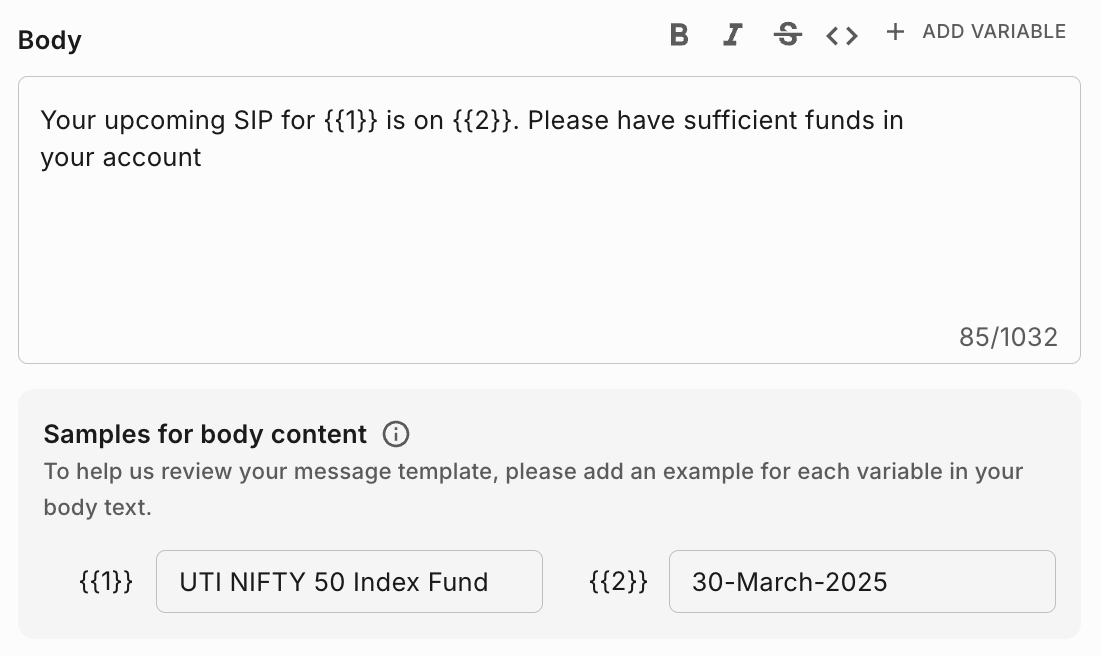Image resolution: width=1102 pixels, height=656 pixels.
Task: Click the angle brackets code formatting icon
Action: [841, 34]
